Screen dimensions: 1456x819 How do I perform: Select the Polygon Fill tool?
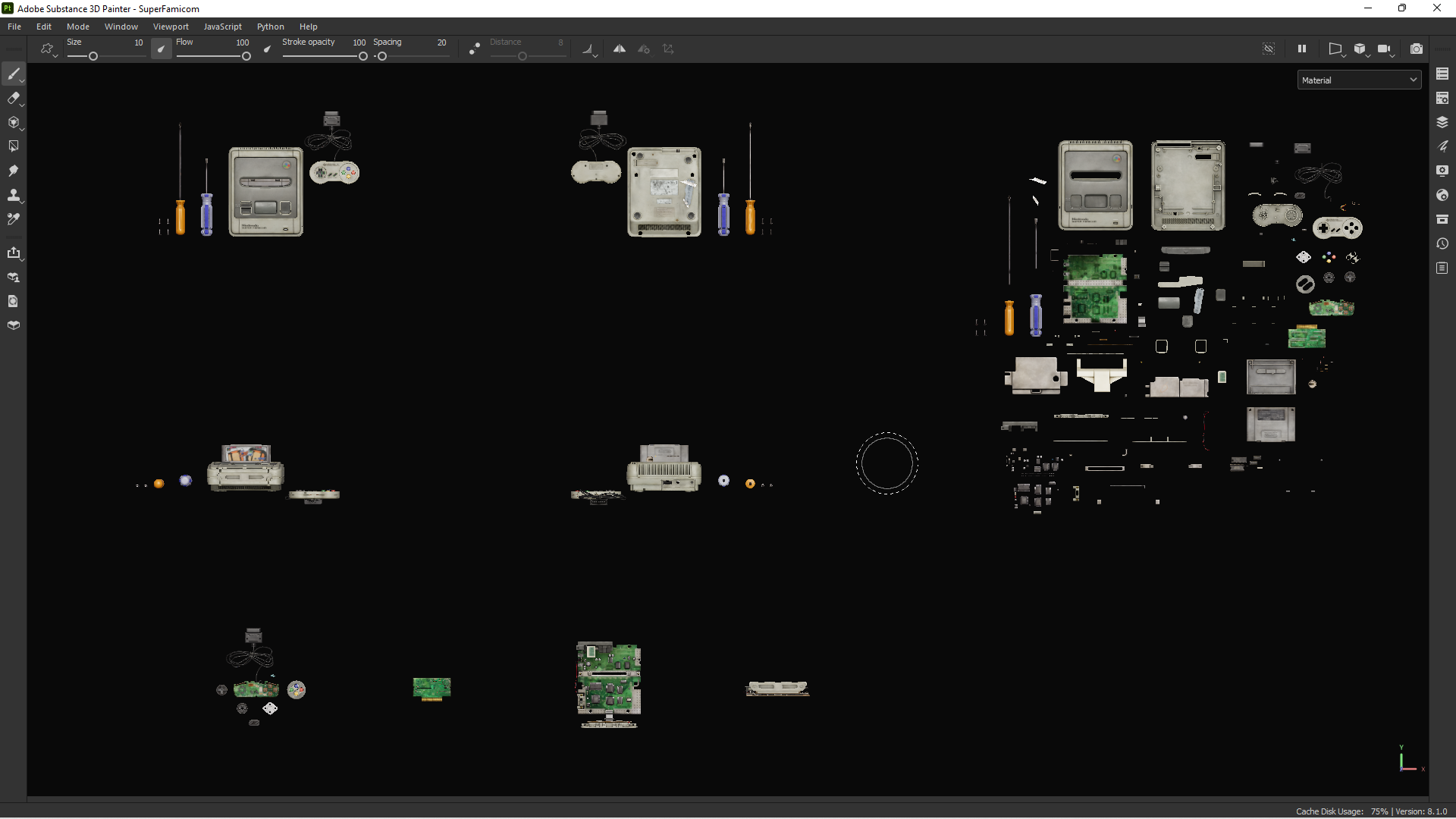[14, 146]
